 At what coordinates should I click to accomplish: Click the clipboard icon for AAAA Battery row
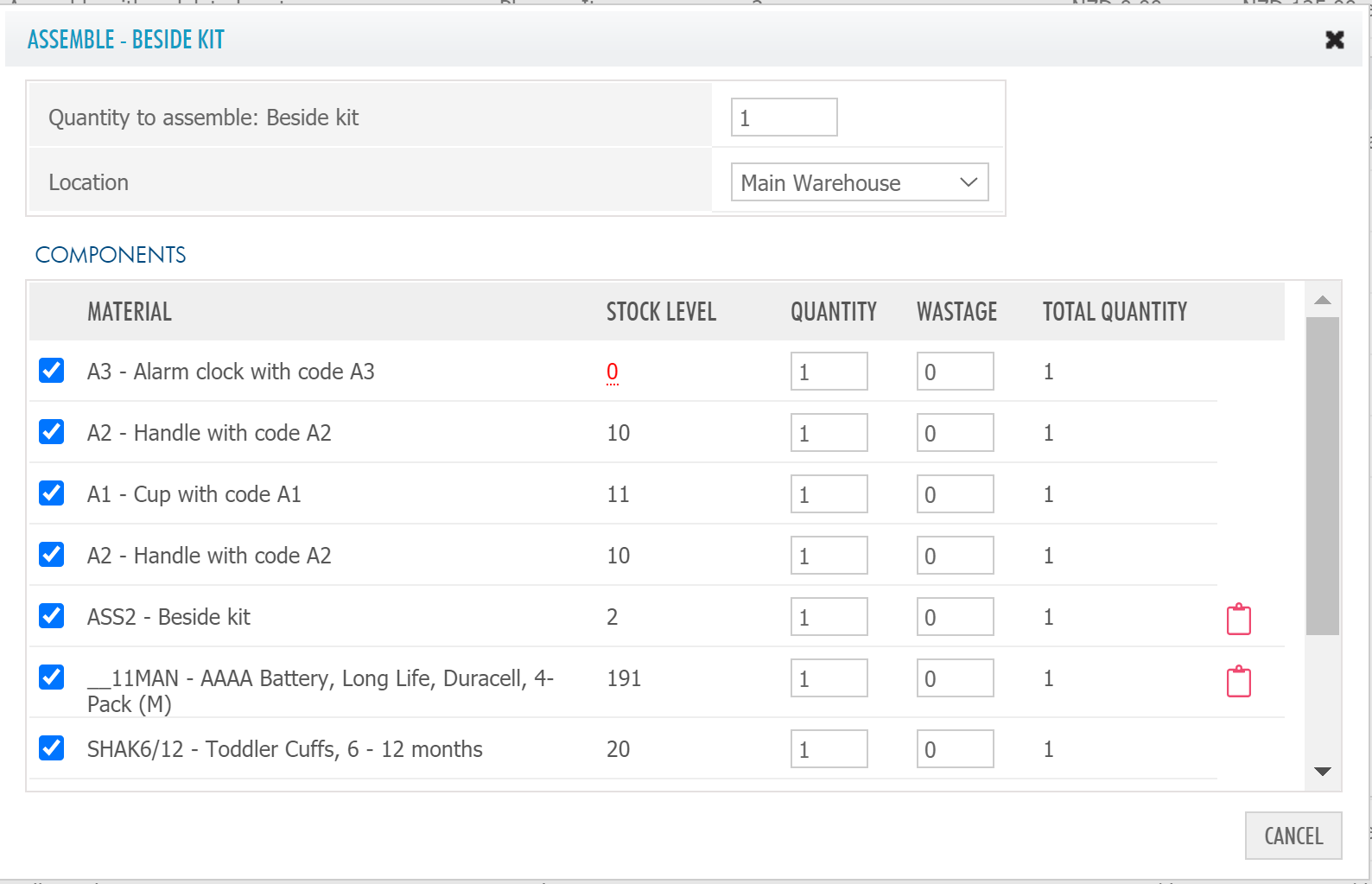pyautogui.click(x=1238, y=681)
